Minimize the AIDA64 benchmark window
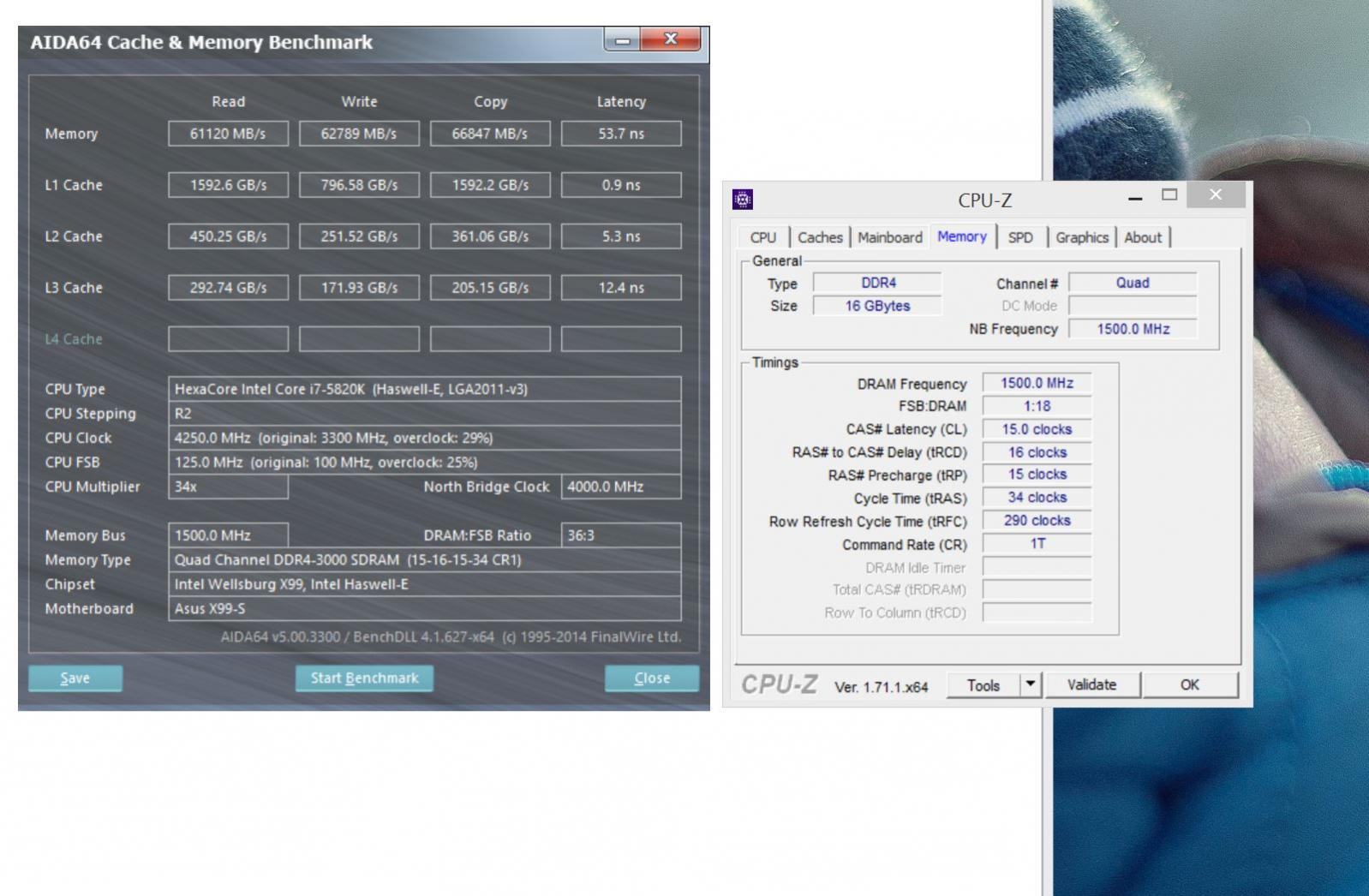Viewport: 1369px width, 896px height. click(623, 40)
